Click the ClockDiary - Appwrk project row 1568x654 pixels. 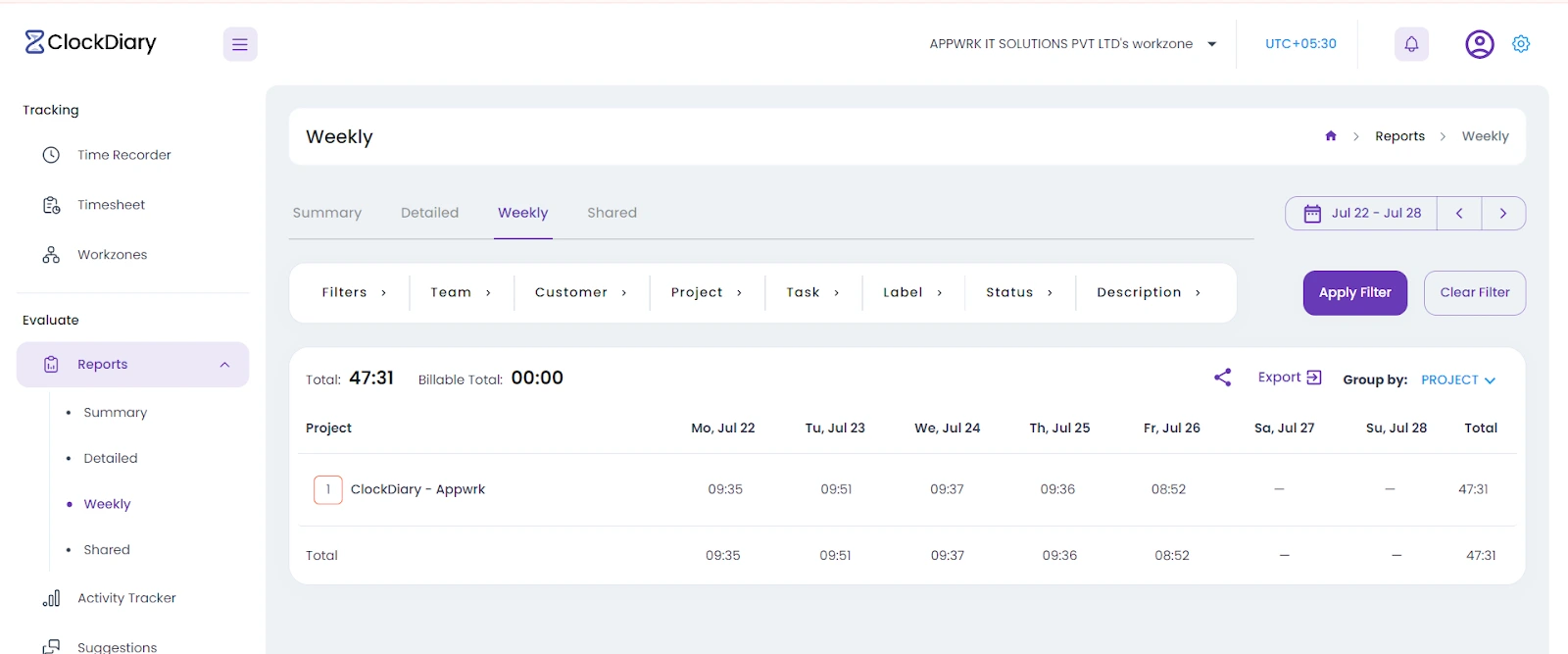907,489
